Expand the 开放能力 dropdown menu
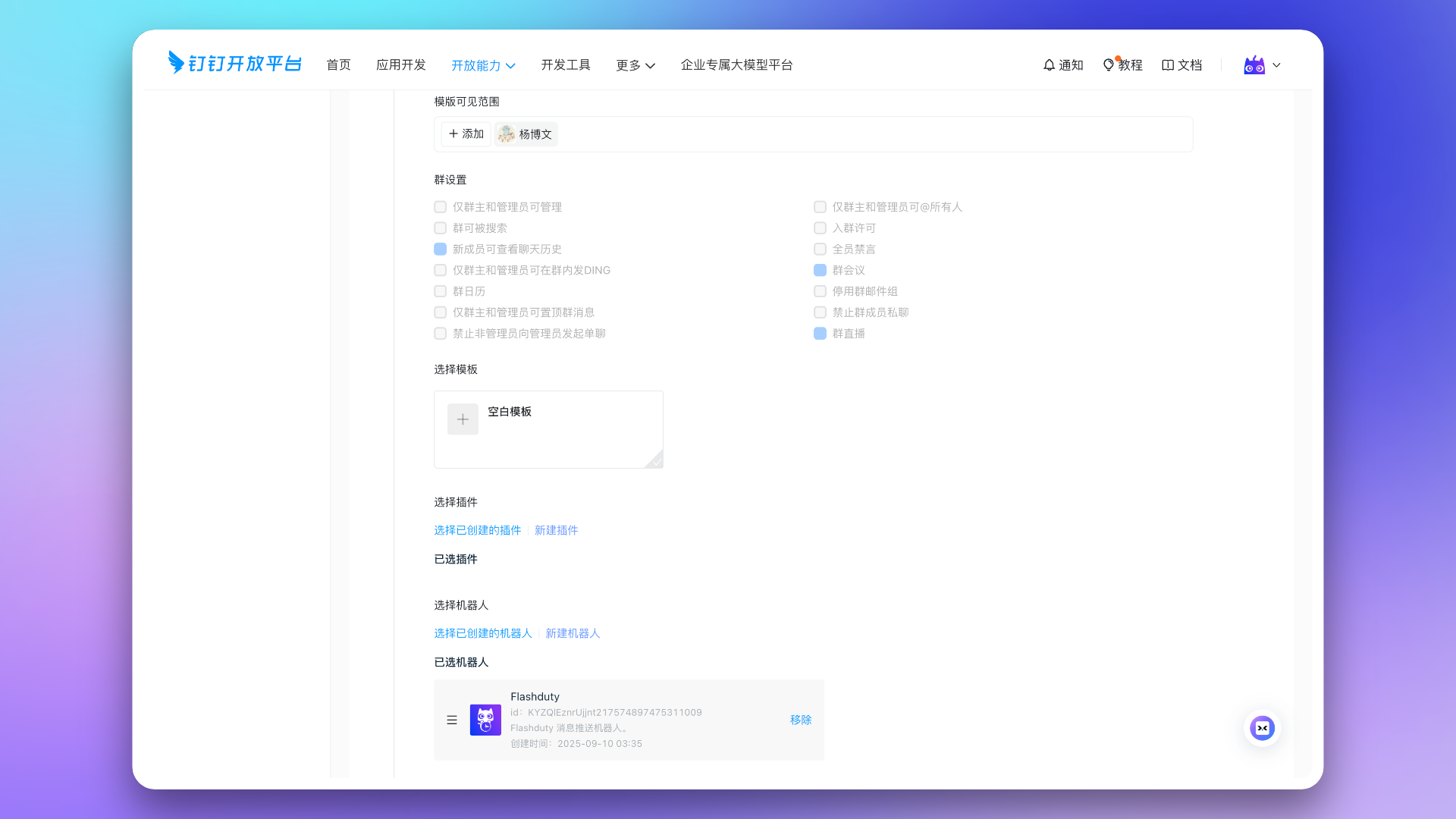Image resolution: width=1456 pixels, height=819 pixels. click(x=483, y=65)
